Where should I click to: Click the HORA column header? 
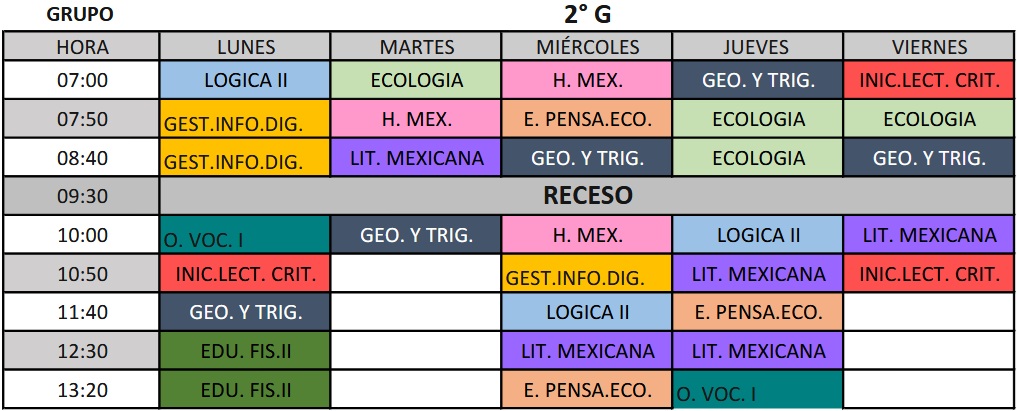pos(82,47)
